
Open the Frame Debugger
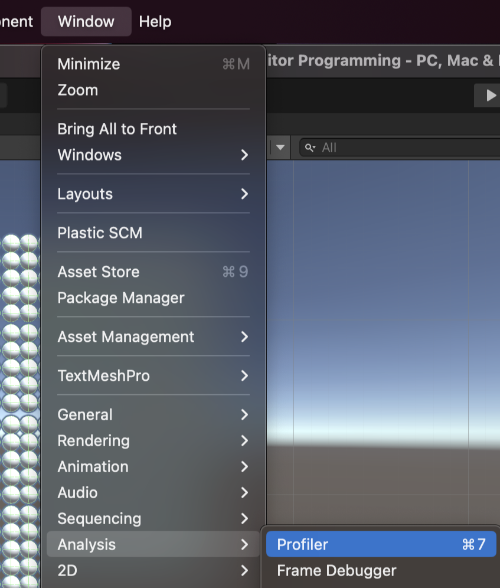click(381, 571)
